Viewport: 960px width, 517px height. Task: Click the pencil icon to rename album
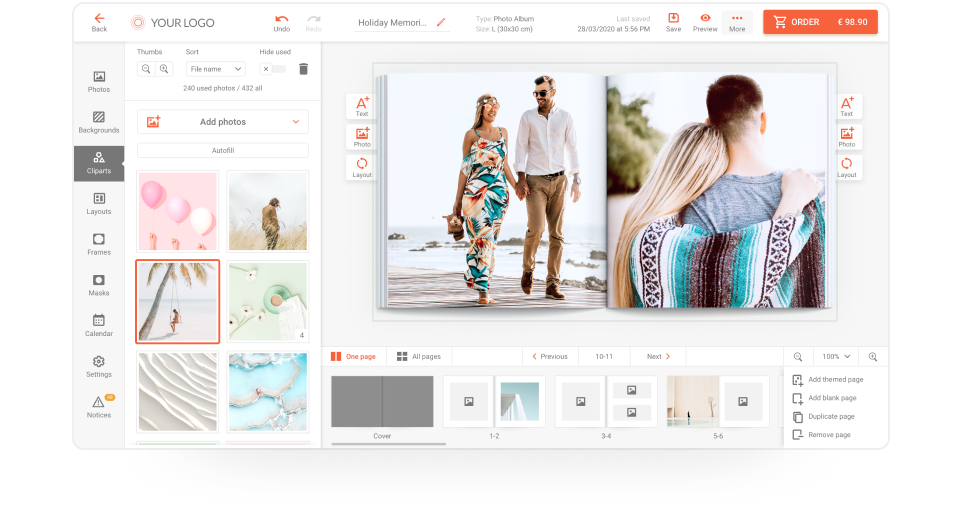(441, 22)
